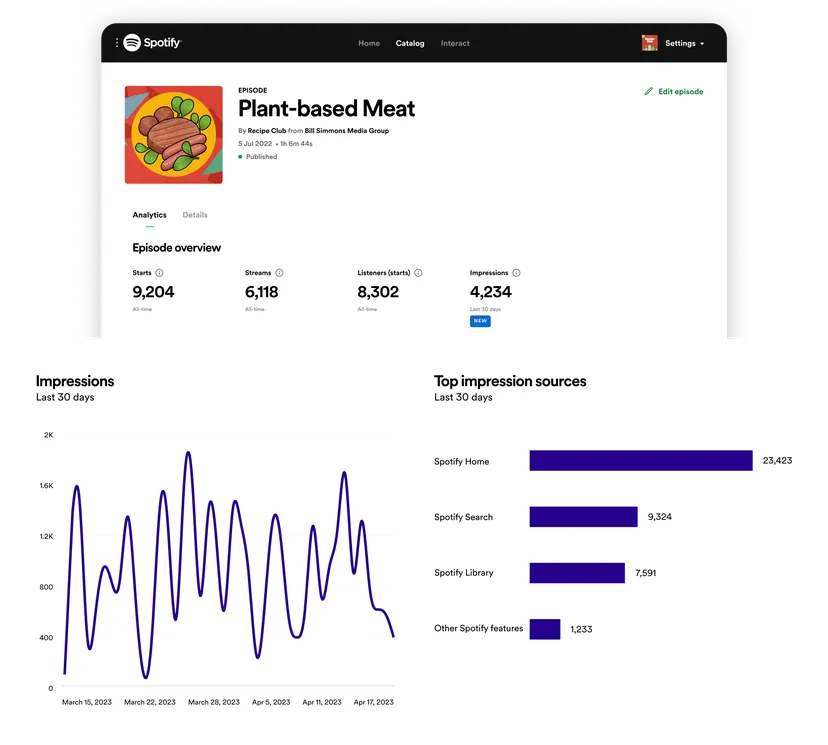Click the 2K label on y-axis
This screenshot has width=828, height=745.
pos(49,435)
